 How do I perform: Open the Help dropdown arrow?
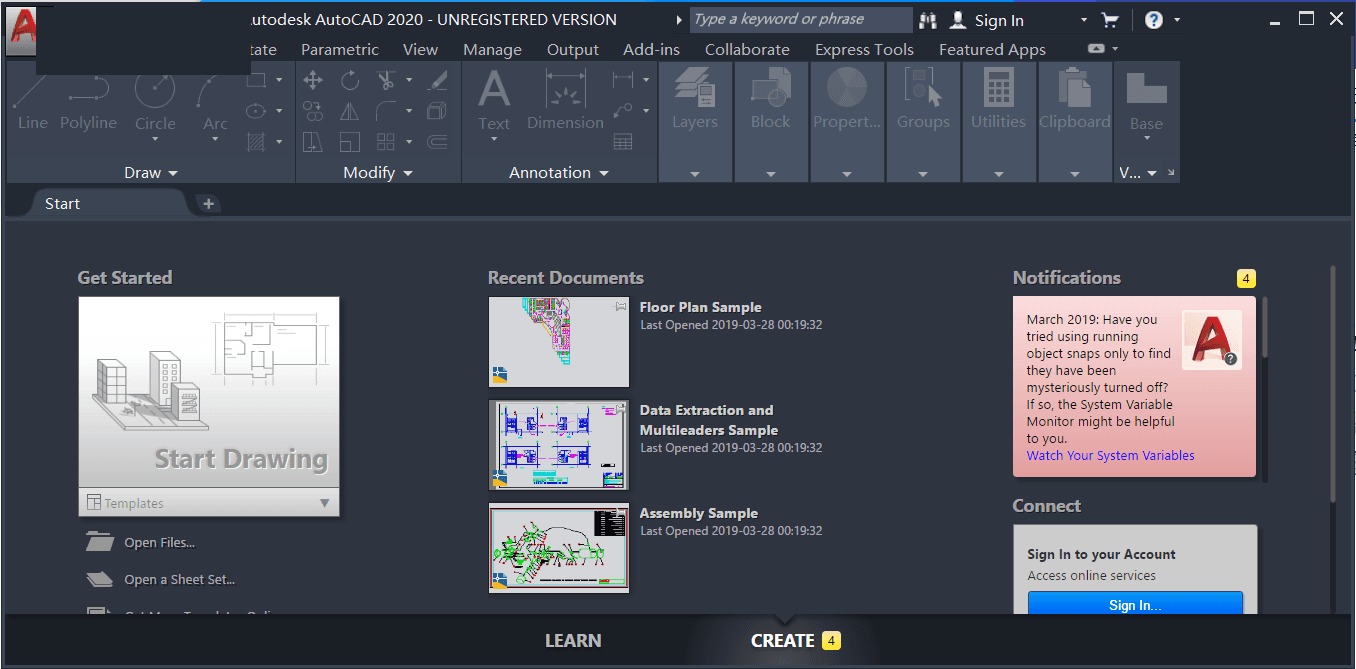[1177, 20]
